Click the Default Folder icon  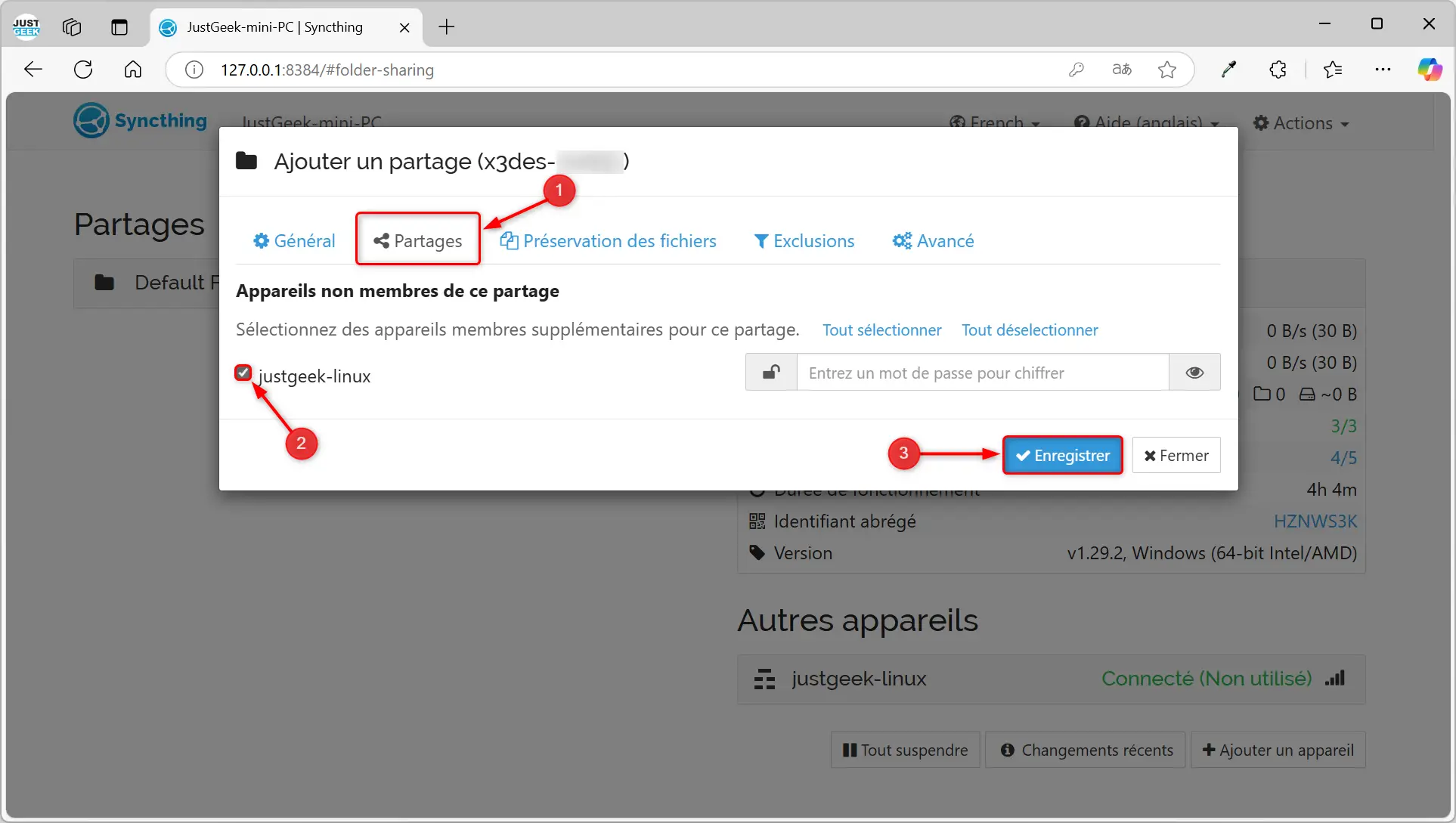tap(104, 283)
